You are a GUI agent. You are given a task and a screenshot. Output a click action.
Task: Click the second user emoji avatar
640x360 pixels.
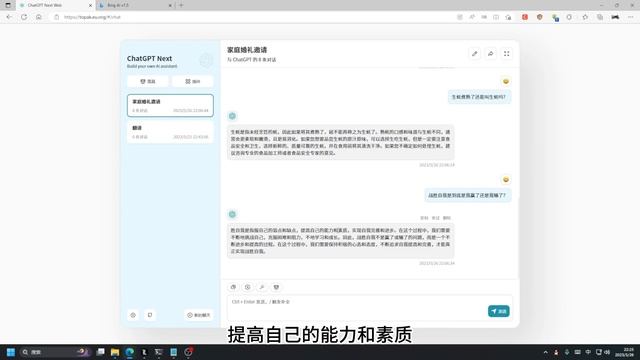506,180
